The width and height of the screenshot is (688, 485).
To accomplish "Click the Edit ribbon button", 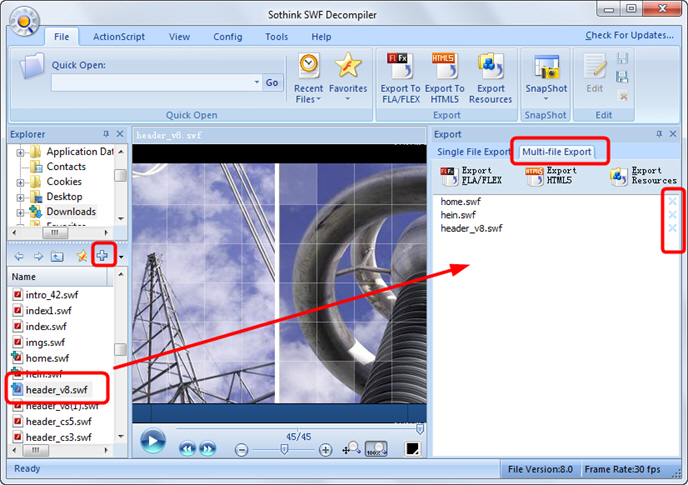I will click(x=595, y=73).
